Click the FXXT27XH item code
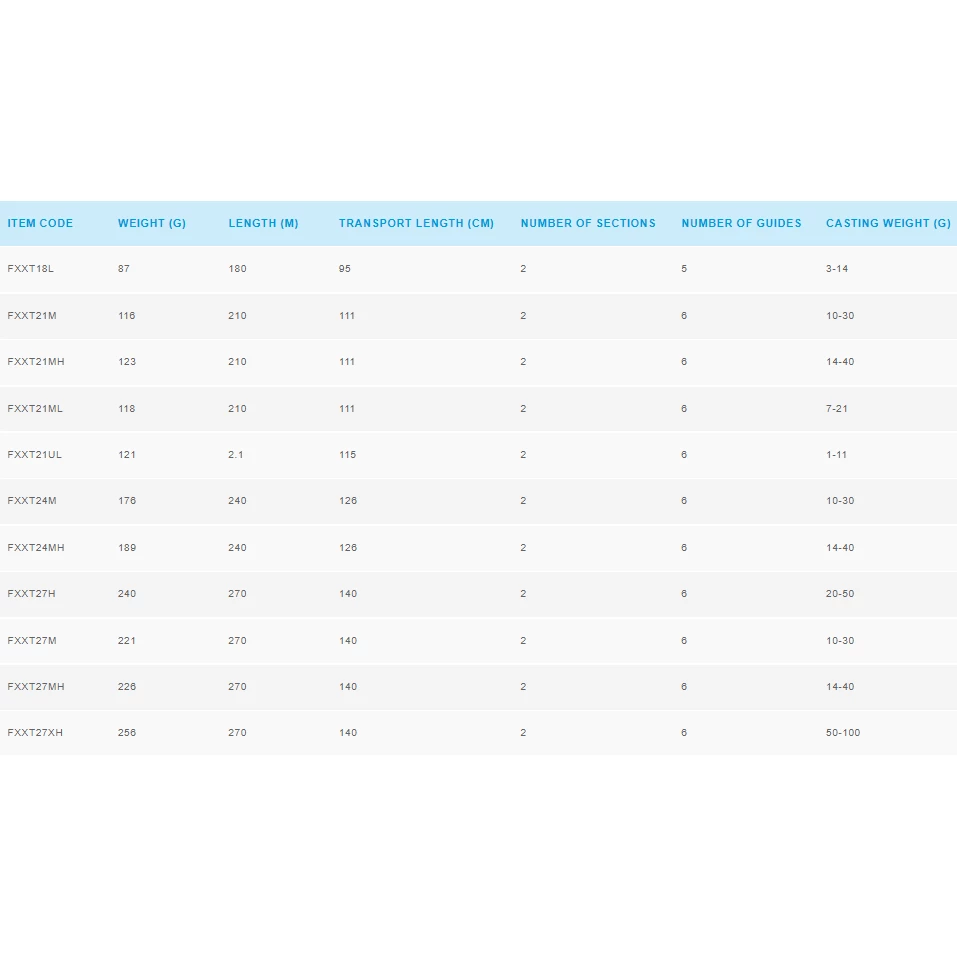The width and height of the screenshot is (957, 957). click(x=35, y=733)
